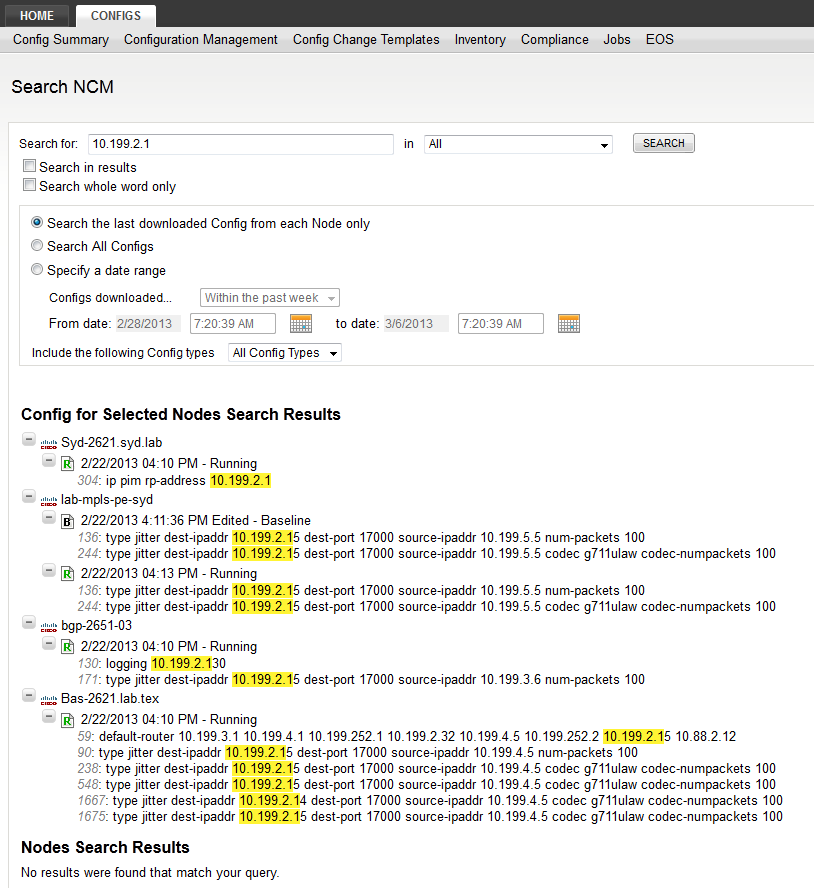The image size is (814, 888).
Task: Select the Running config icon for Bas-2621.lab.tex
Action: 68,719
